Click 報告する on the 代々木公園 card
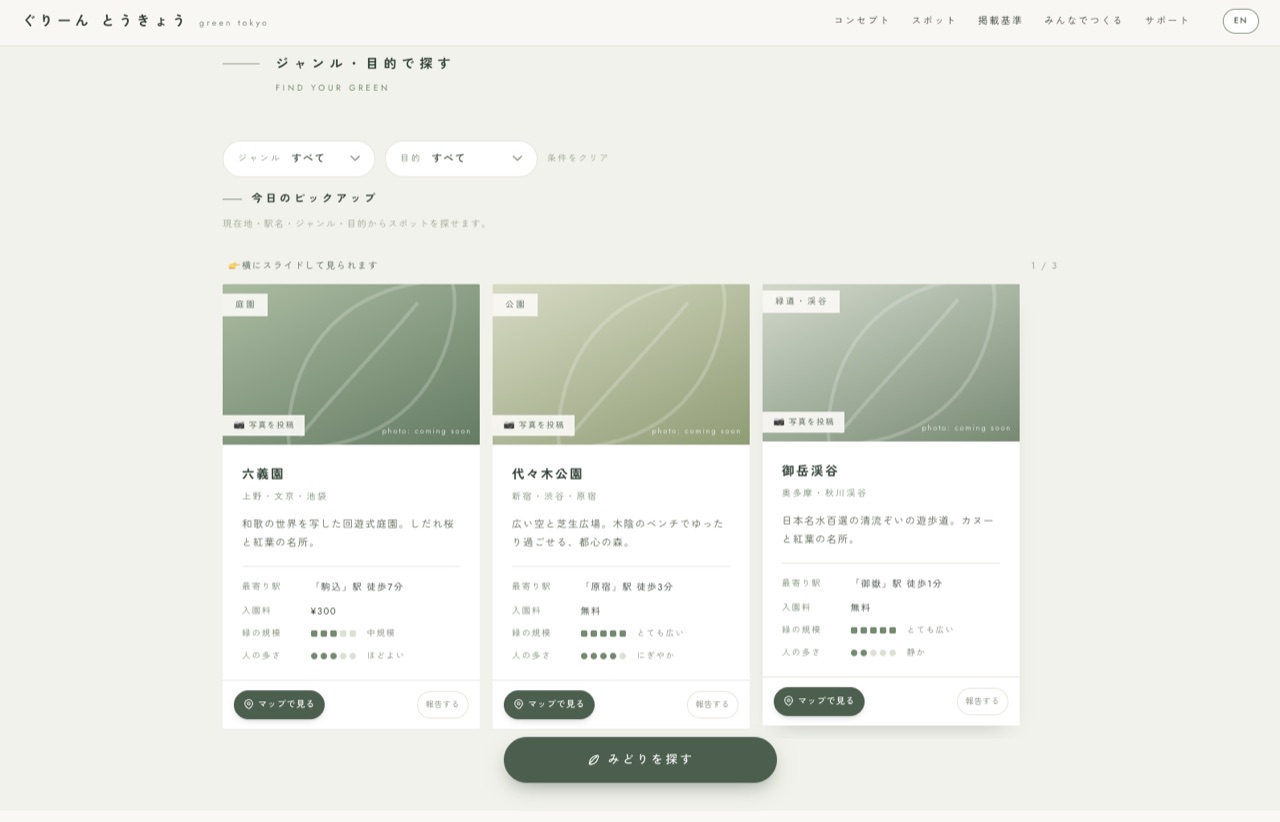Screen dimensions: 1280x822 713,705
